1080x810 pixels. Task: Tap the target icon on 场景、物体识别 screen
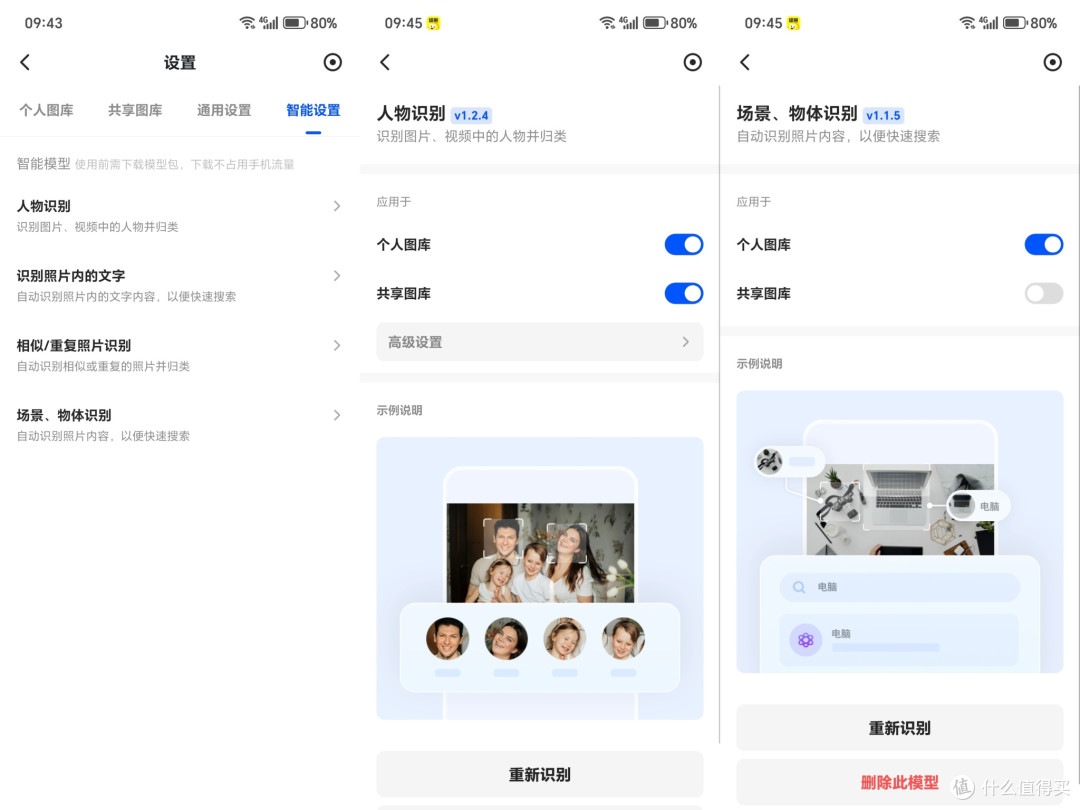pos(1052,63)
